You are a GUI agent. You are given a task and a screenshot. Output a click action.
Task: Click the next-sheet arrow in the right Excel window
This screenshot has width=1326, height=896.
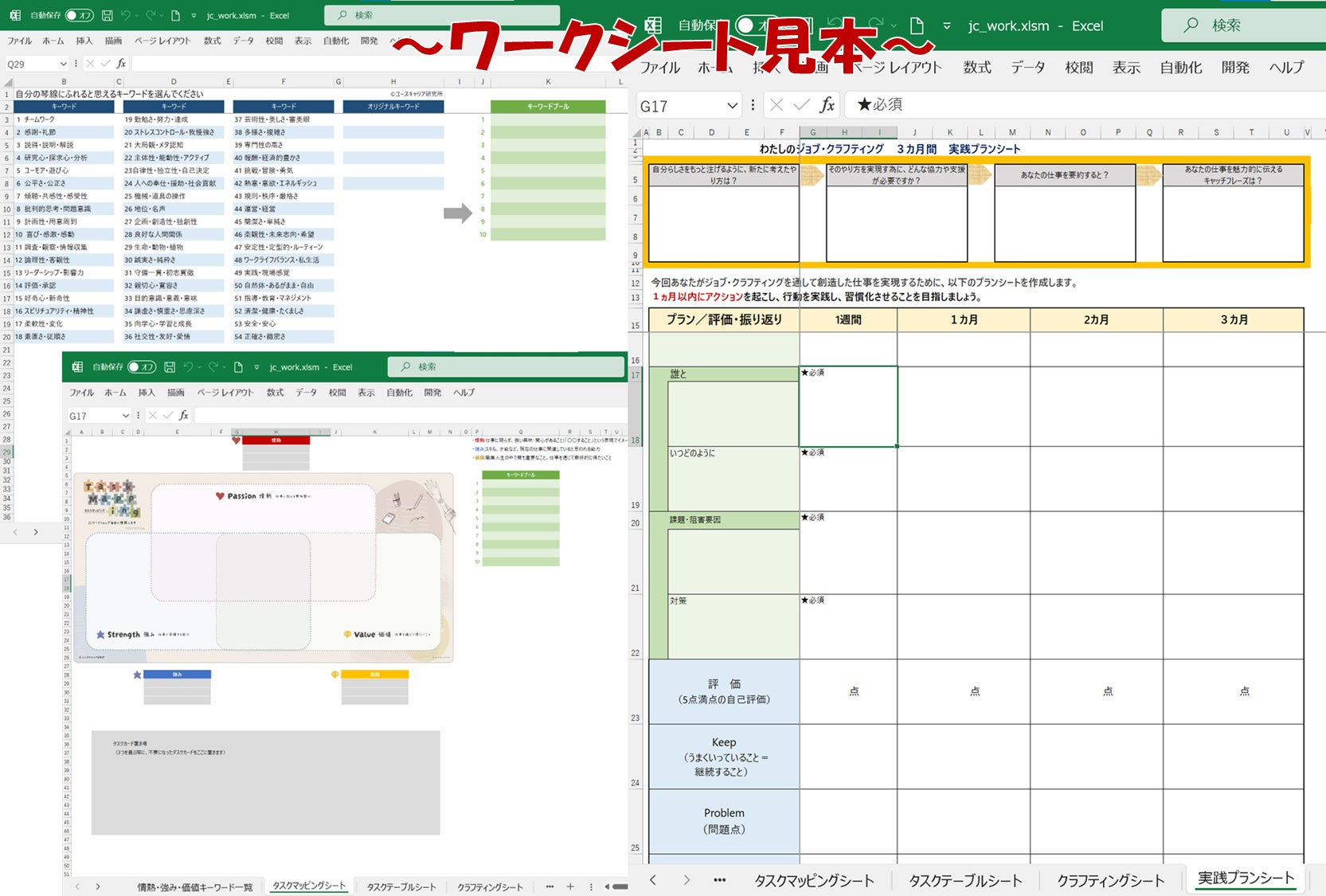tap(686, 880)
